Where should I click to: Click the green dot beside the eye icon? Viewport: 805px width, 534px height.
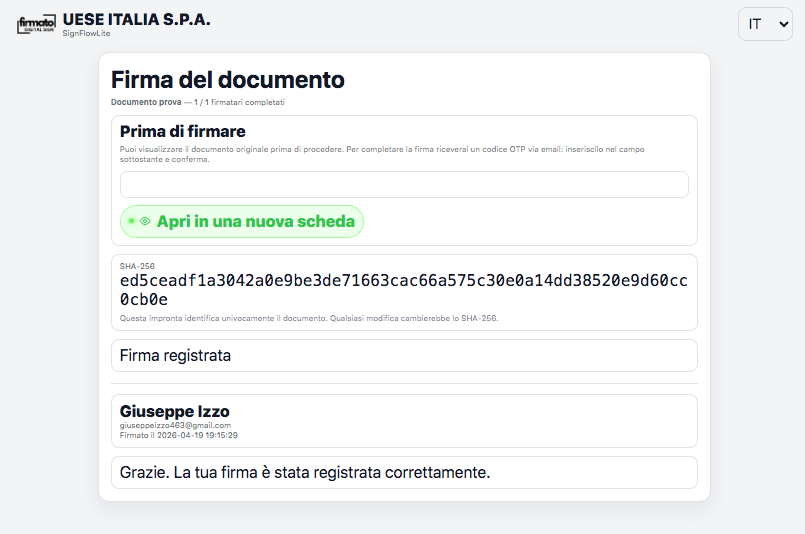(x=131, y=222)
